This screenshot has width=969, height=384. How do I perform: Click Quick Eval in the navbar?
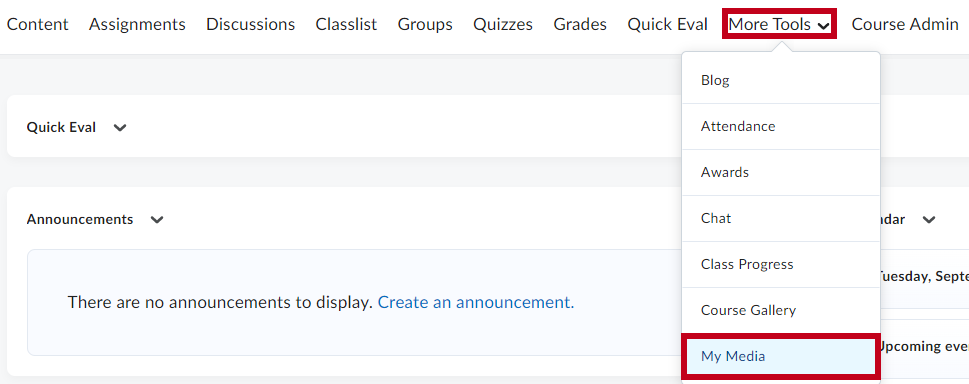[667, 25]
